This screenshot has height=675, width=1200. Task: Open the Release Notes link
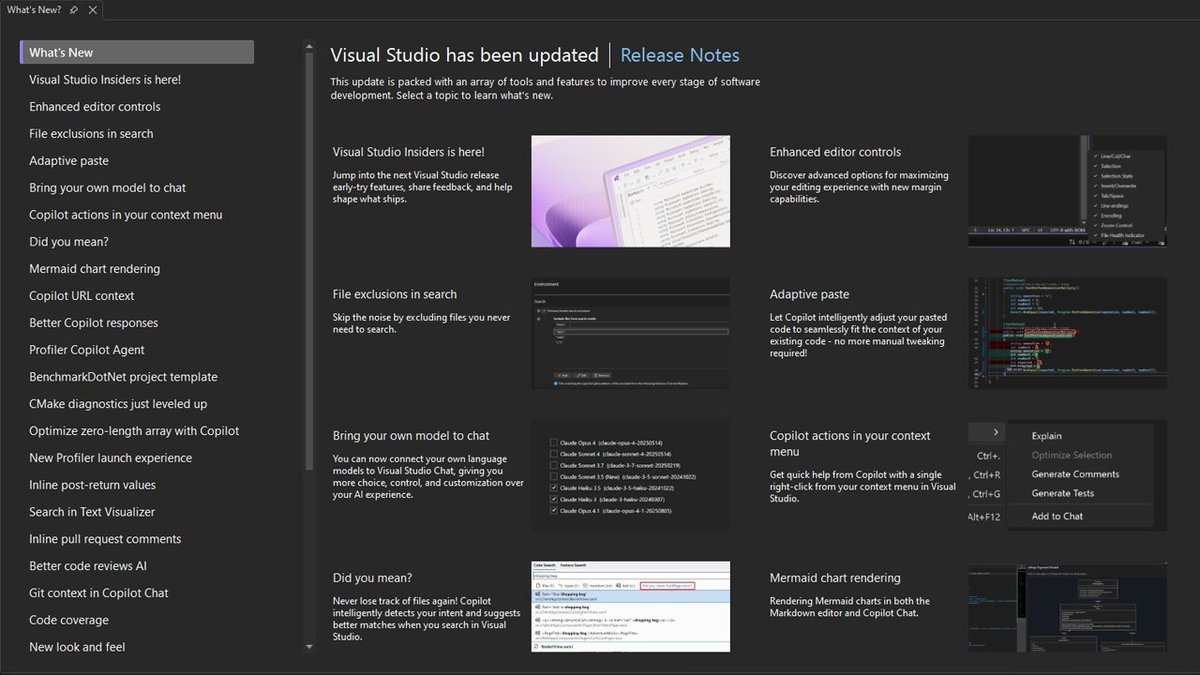680,55
